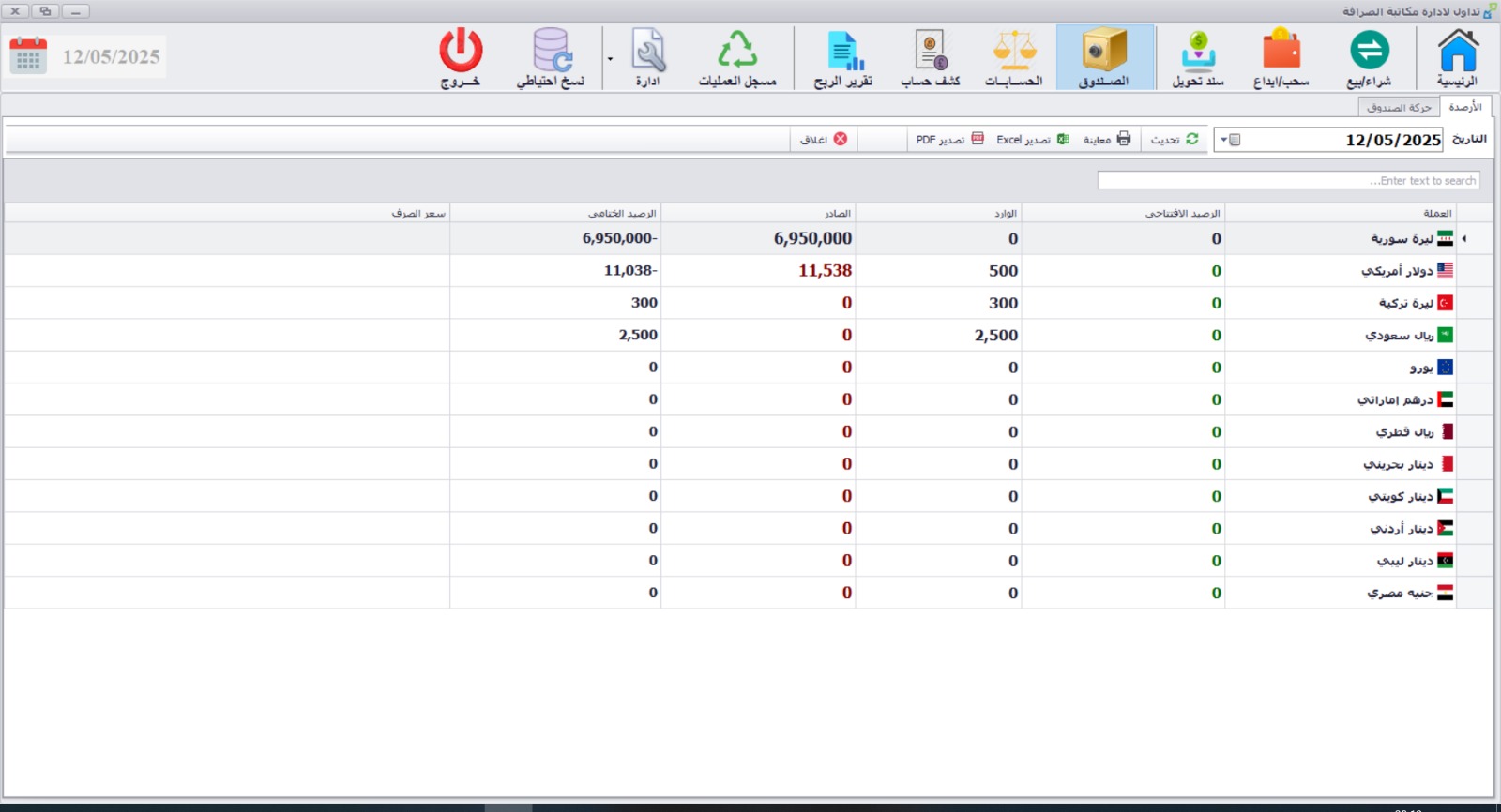Select the يورو currency row
The height and width of the screenshot is (812, 1501).
tap(749, 367)
